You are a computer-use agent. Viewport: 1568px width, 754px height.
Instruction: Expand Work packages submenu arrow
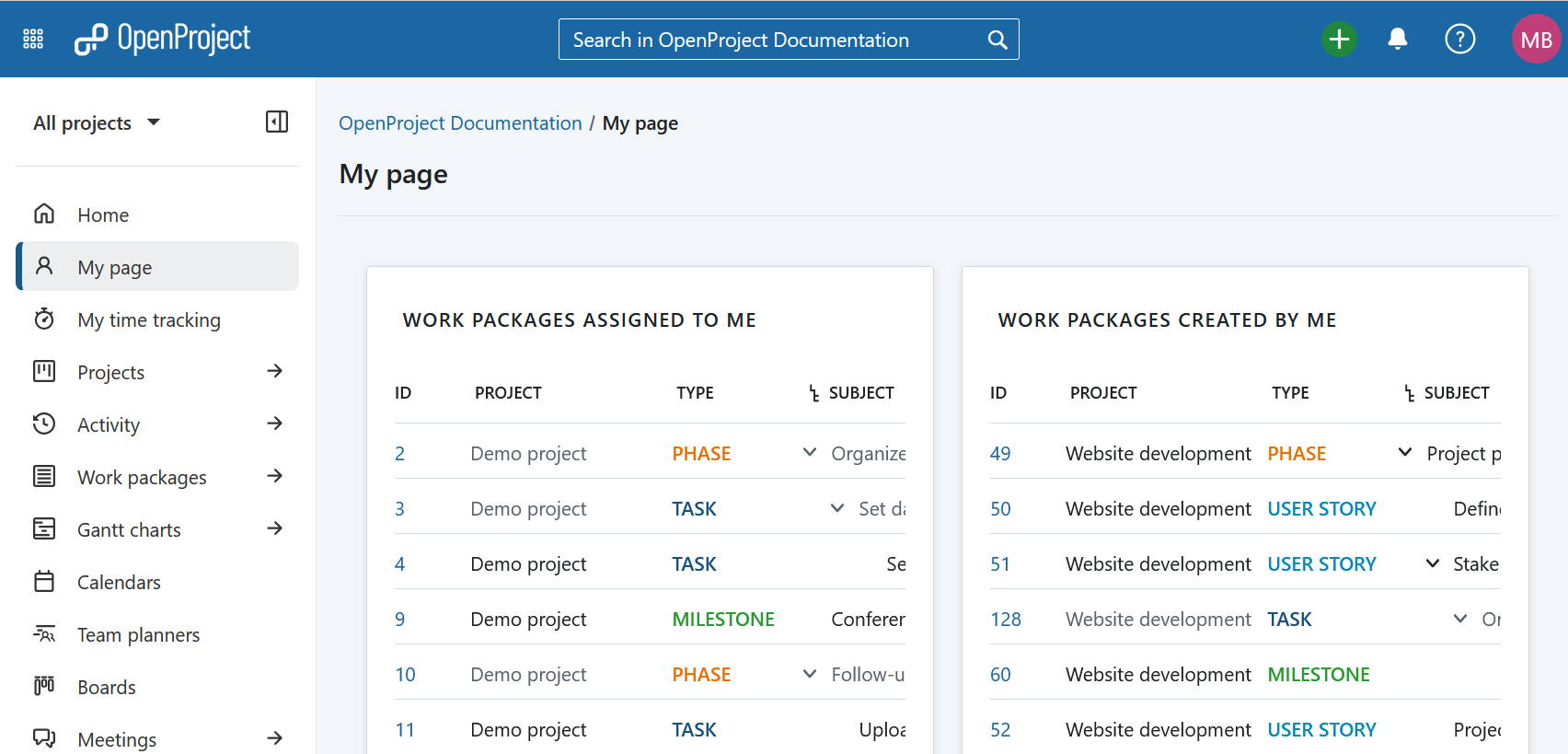pyautogui.click(x=274, y=476)
